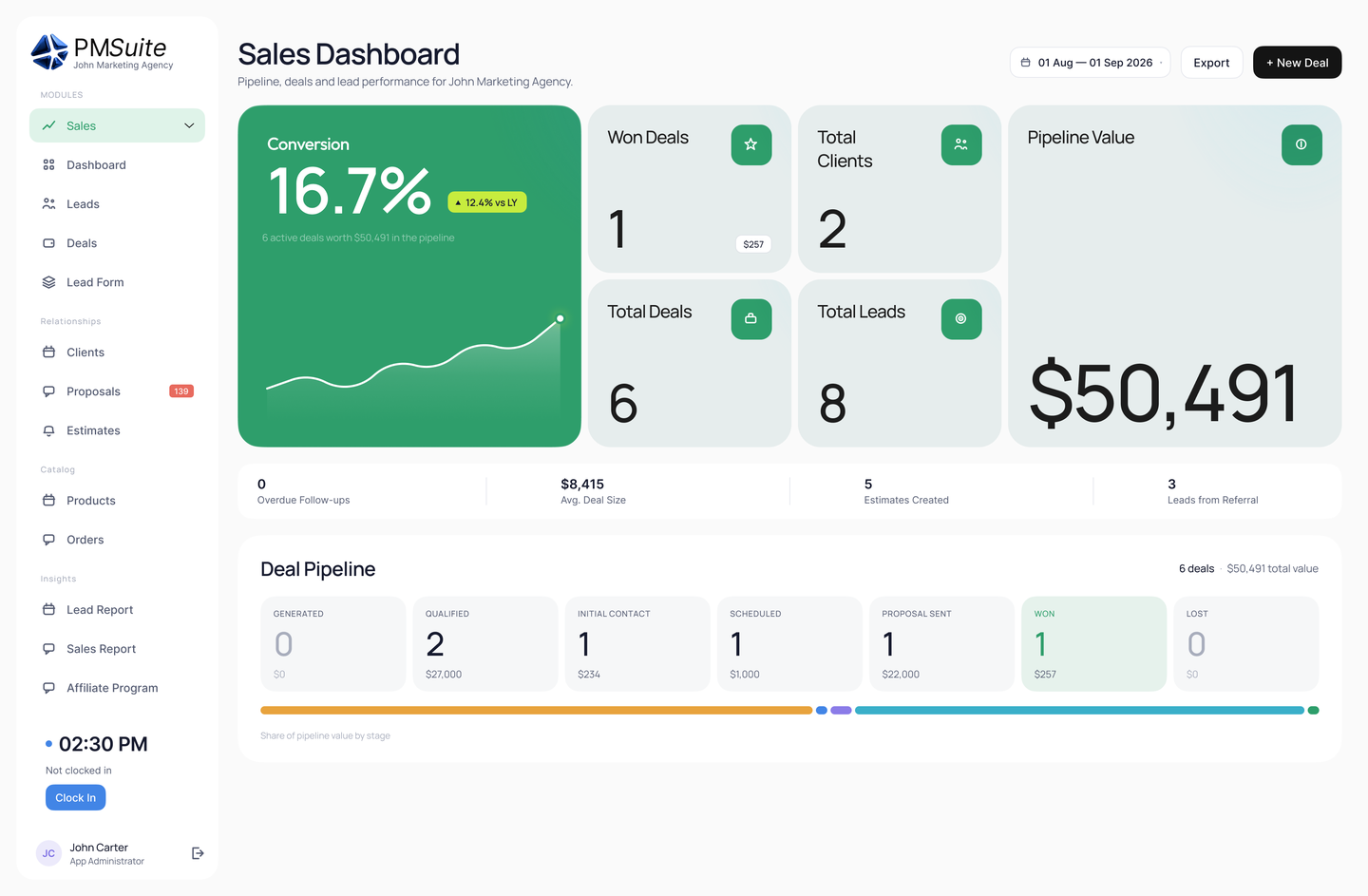Click the calendar icon in date range

click(1026, 63)
